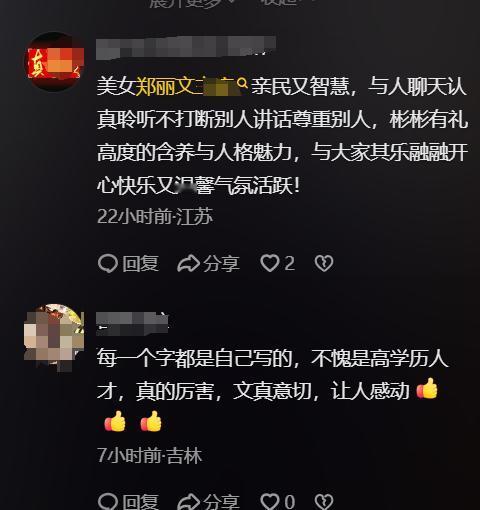Reply to the 吉林 user's comment
The height and width of the screenshot is (510, 480).
[128, 502]
